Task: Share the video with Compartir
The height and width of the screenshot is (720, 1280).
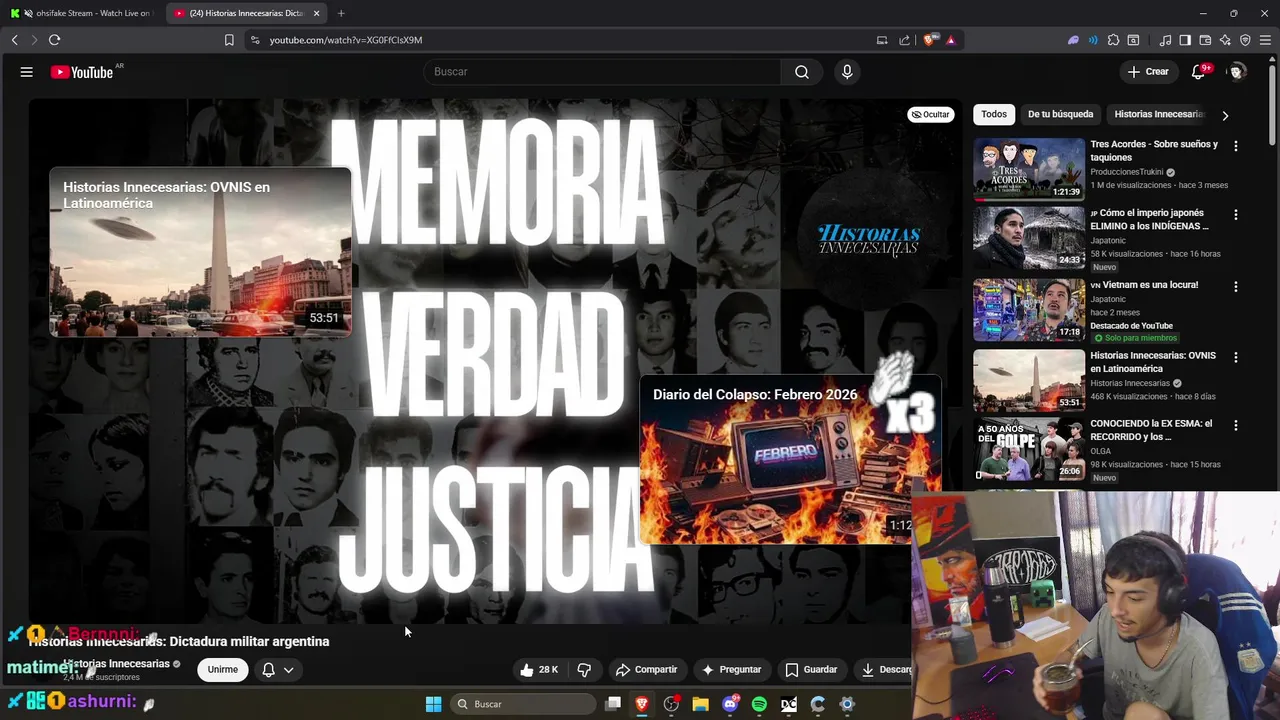Action: click(x=646, y=670)
